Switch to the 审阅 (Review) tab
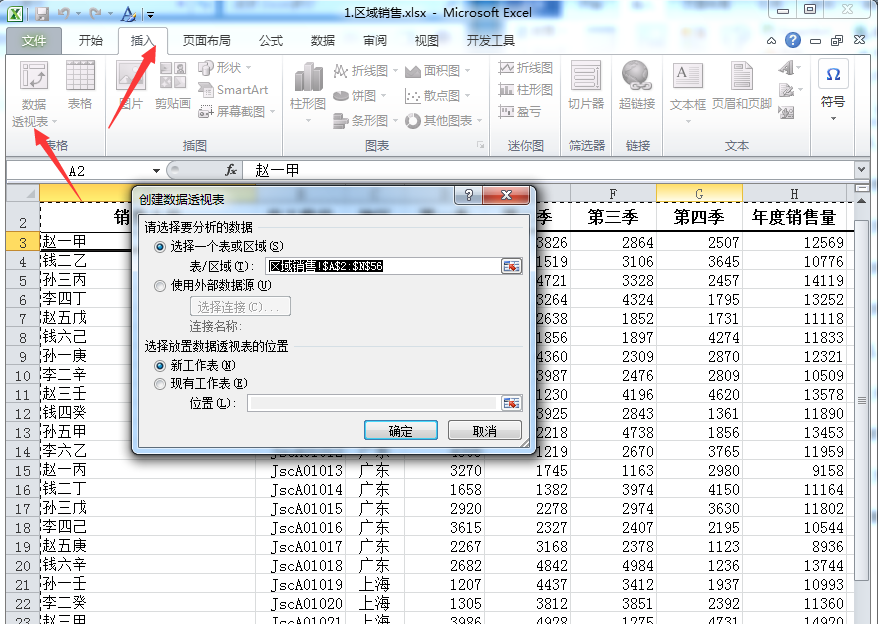The width and height of the screenshot is (878, 624). 375,41
